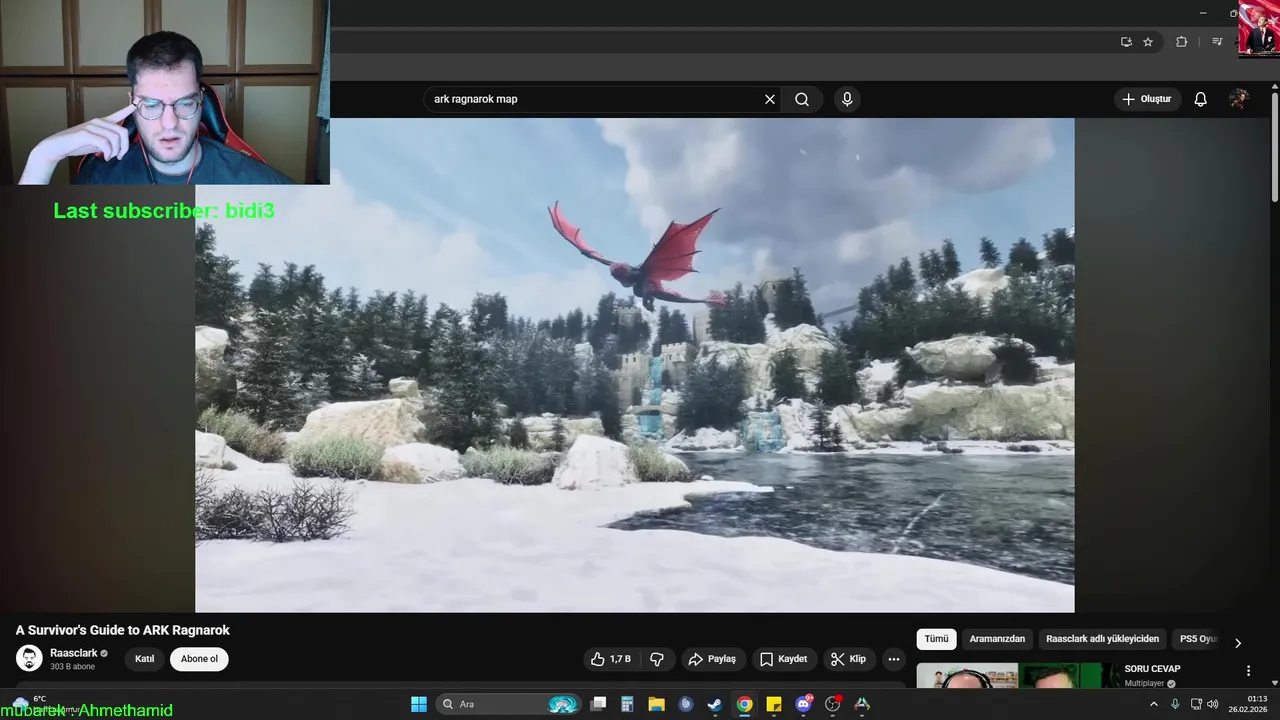The image size is (1280, 720).
Task: Click the taskbar Ara search box
Action: point(510,704)
